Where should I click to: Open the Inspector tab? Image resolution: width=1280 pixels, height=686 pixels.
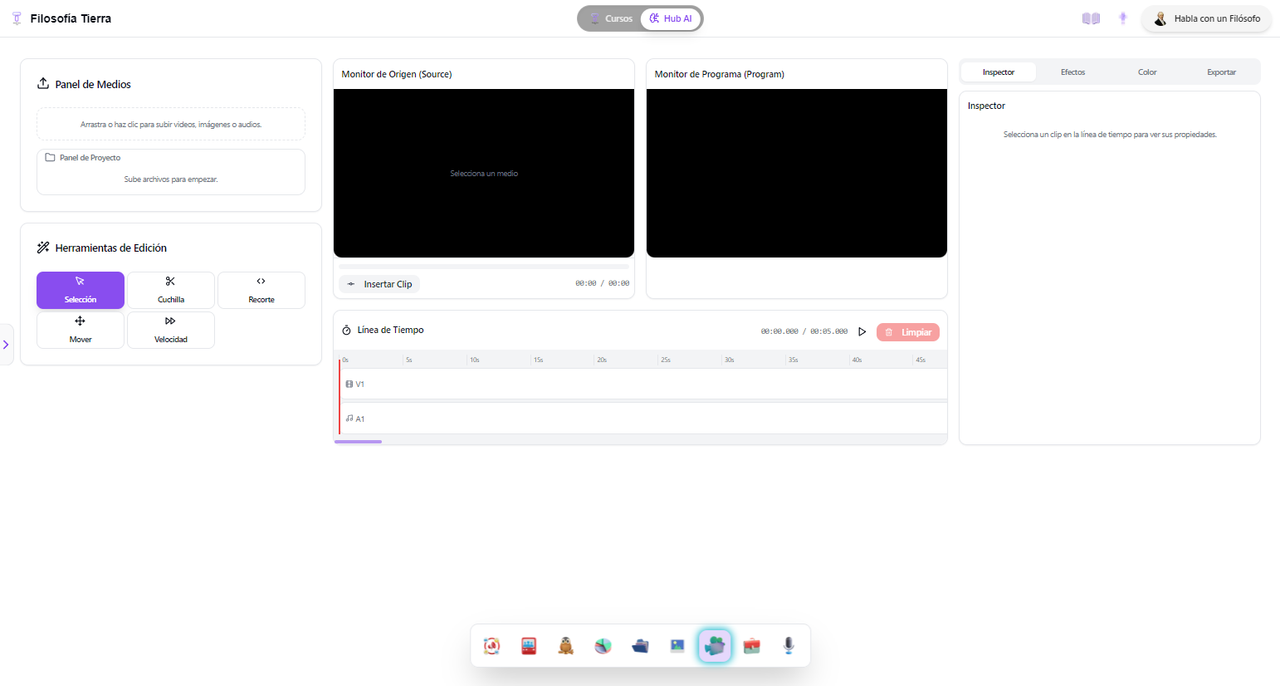[998, 72]
